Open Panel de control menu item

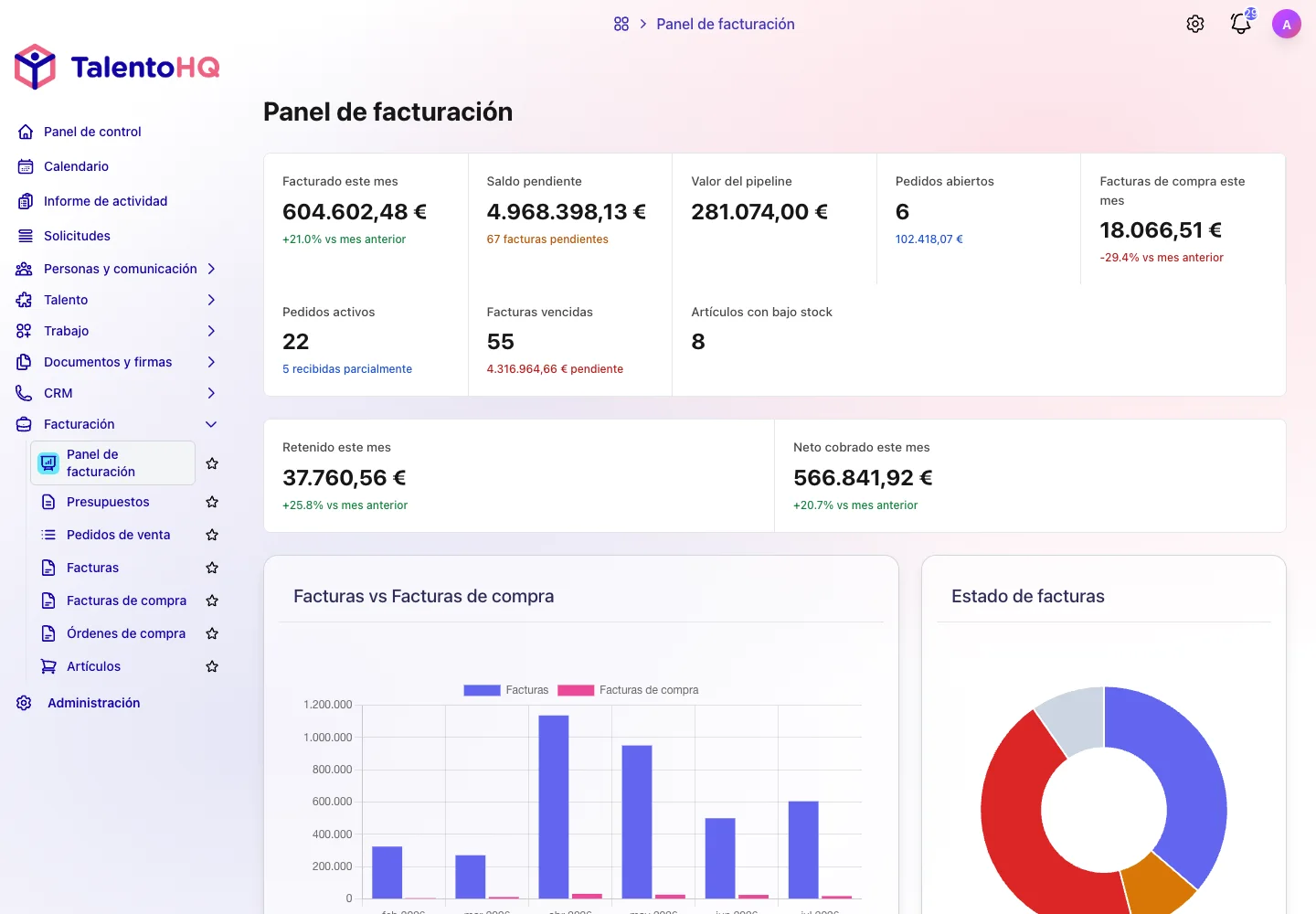(92, 132)
